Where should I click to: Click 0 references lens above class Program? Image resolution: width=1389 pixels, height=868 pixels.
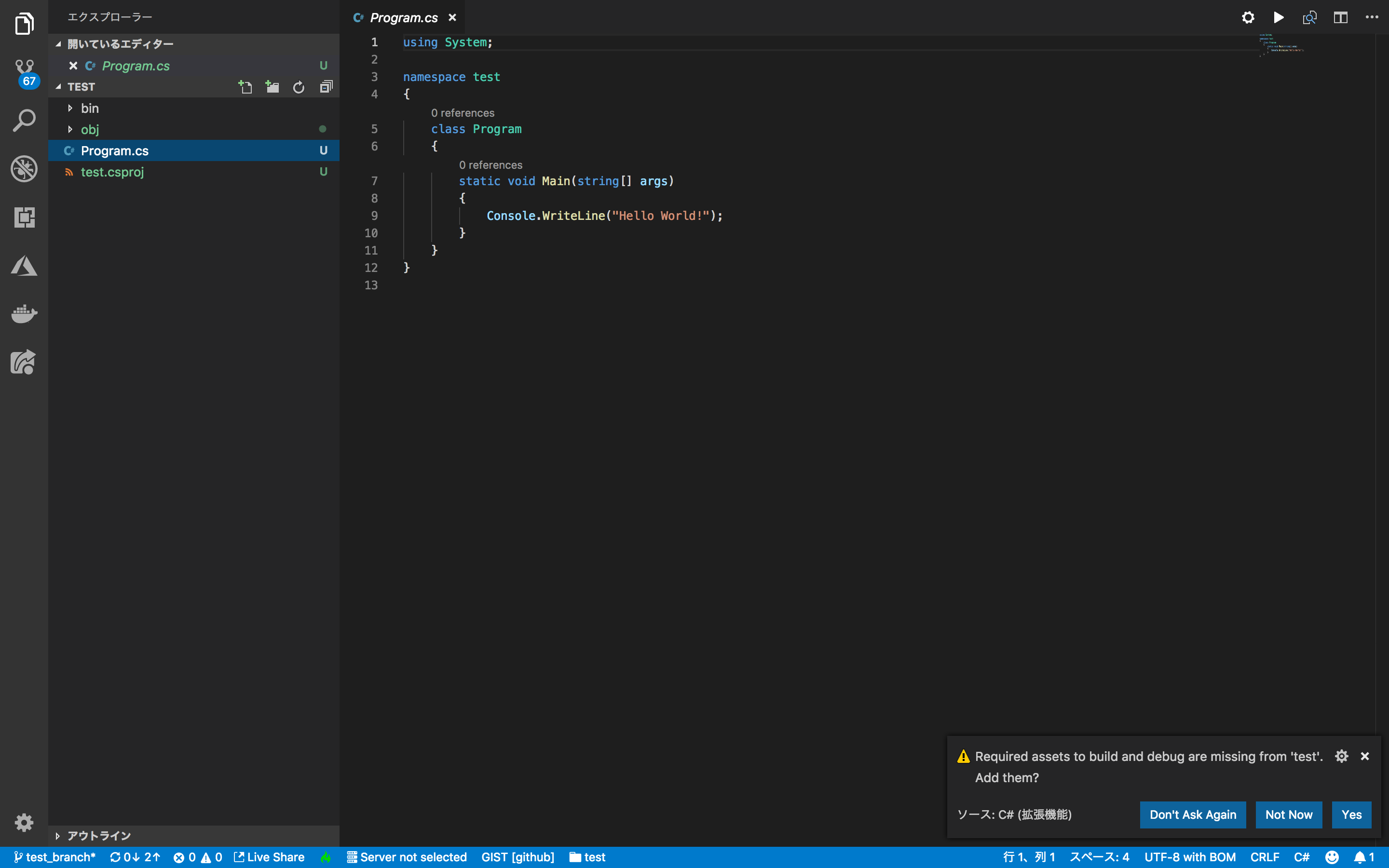[463, 113]
